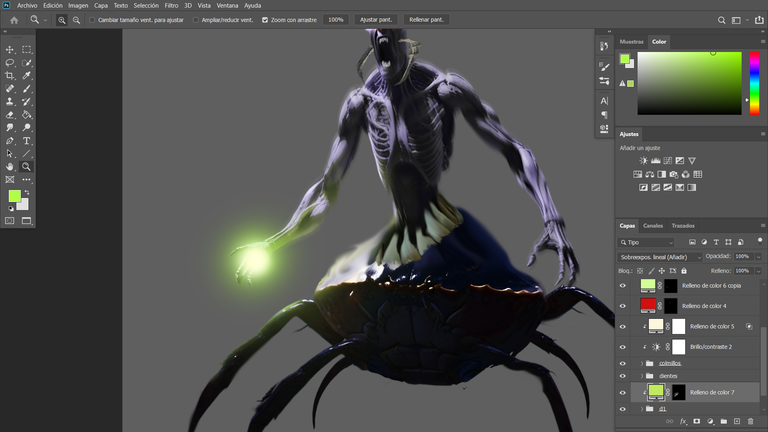768x432 pixels.
Task: Select the Lasso tool
Action: [x=10, y=63]
